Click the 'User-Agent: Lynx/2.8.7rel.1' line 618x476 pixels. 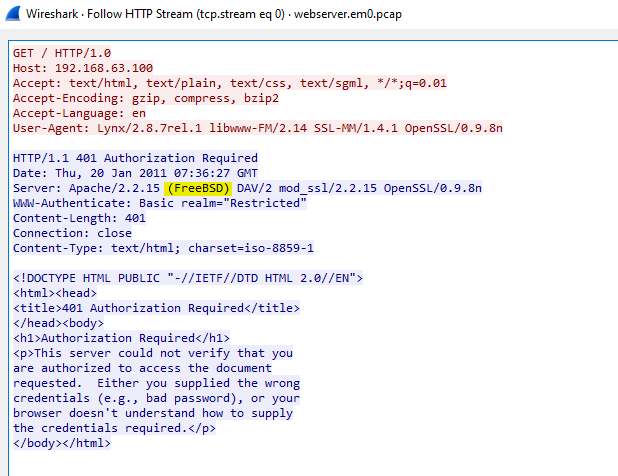click(258, 128)
